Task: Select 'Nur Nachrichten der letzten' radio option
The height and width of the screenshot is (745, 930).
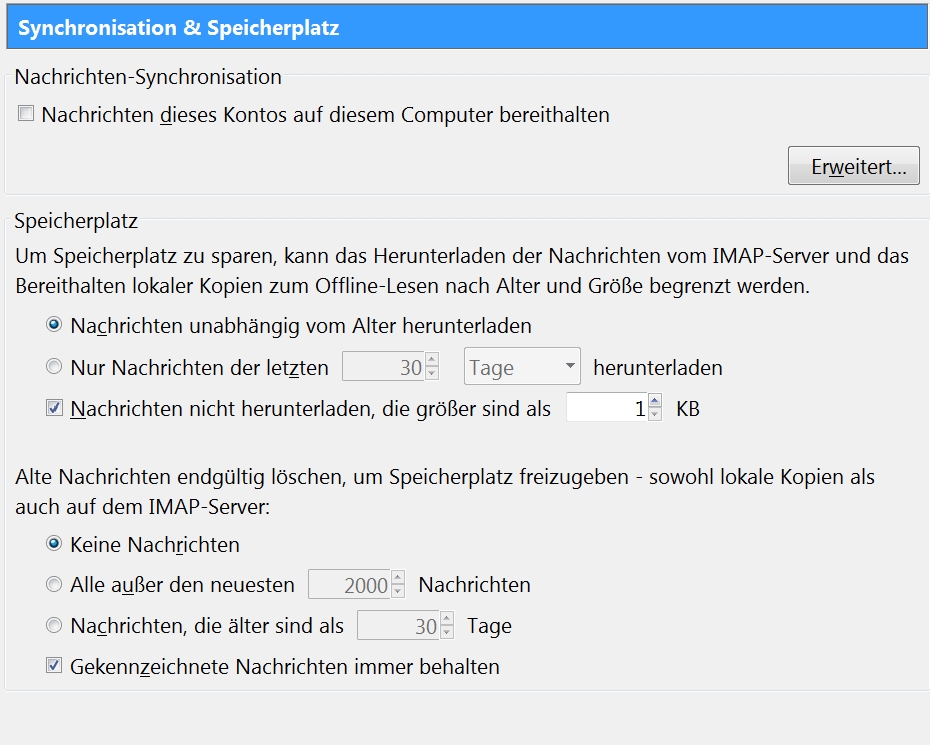Action: (x=54, y=368)
